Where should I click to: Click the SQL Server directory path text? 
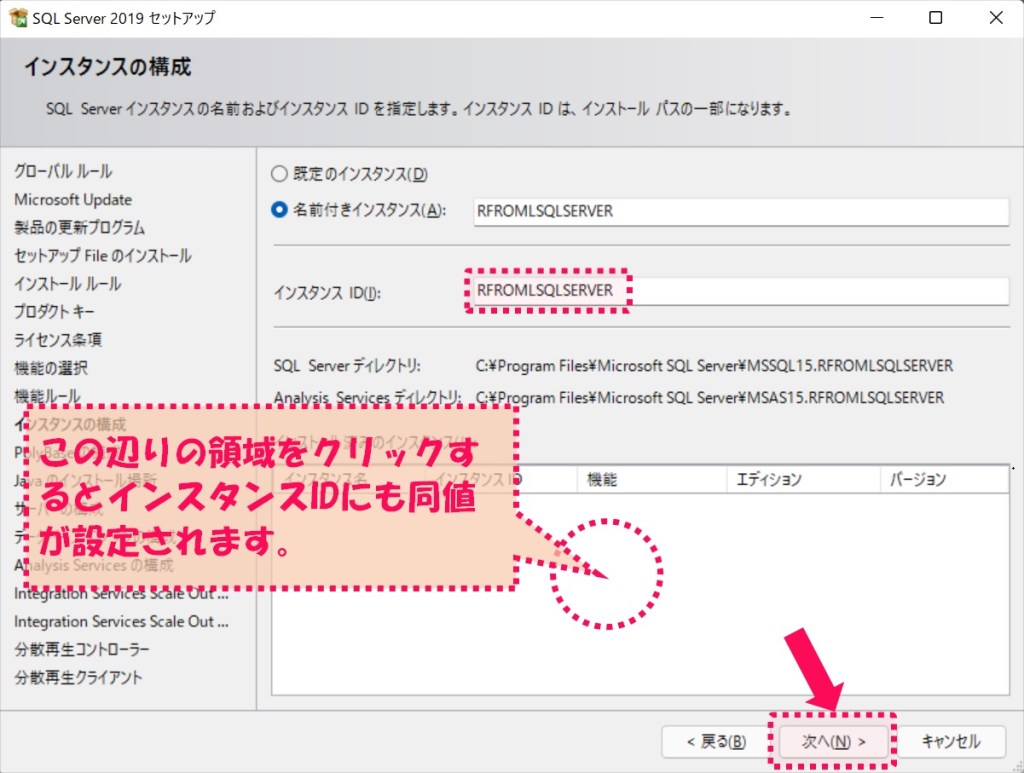pos(714,366)
